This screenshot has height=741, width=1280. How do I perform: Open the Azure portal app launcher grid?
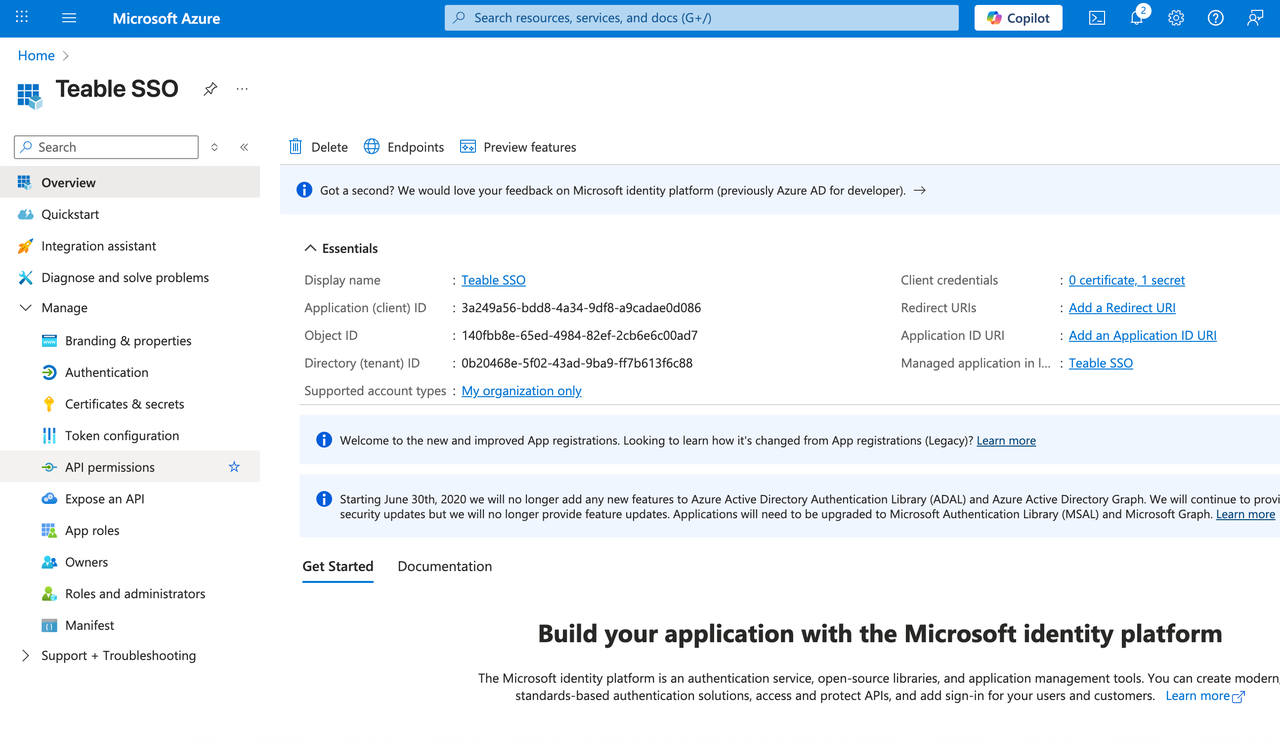22,18
